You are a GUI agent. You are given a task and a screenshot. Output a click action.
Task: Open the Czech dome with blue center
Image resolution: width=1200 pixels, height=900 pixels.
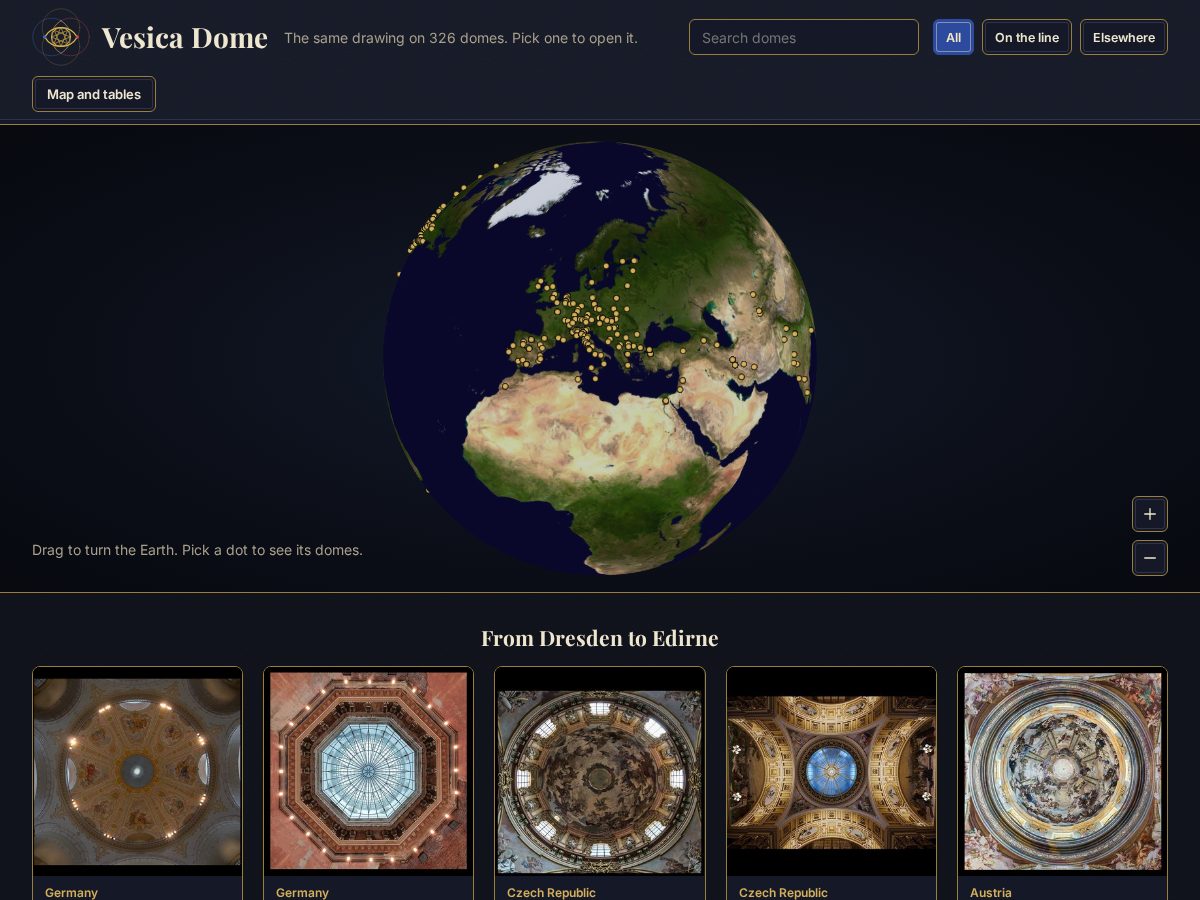tap(831, 771)
